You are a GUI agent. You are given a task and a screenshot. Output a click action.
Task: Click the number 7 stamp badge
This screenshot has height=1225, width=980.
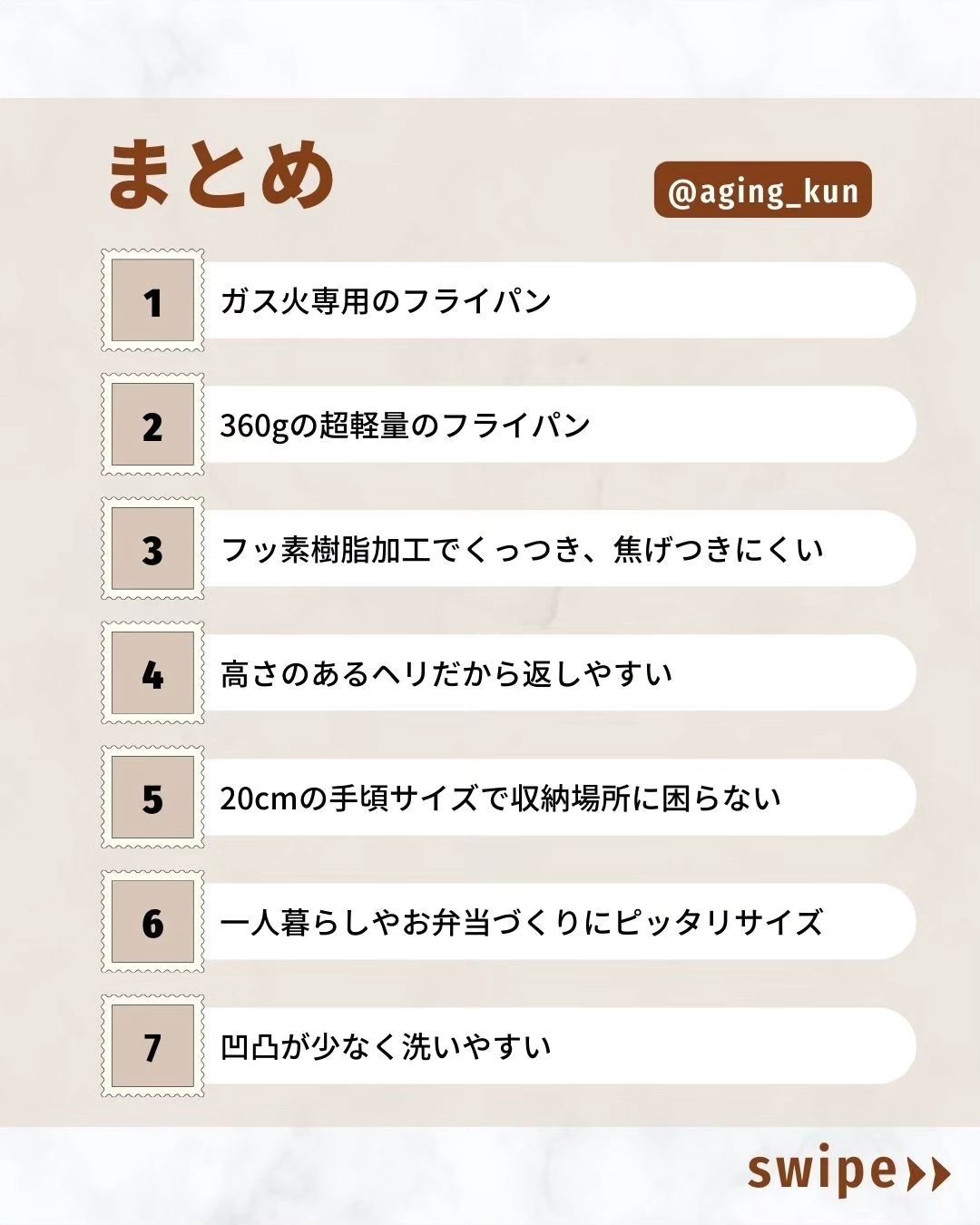pos(152,1046)
